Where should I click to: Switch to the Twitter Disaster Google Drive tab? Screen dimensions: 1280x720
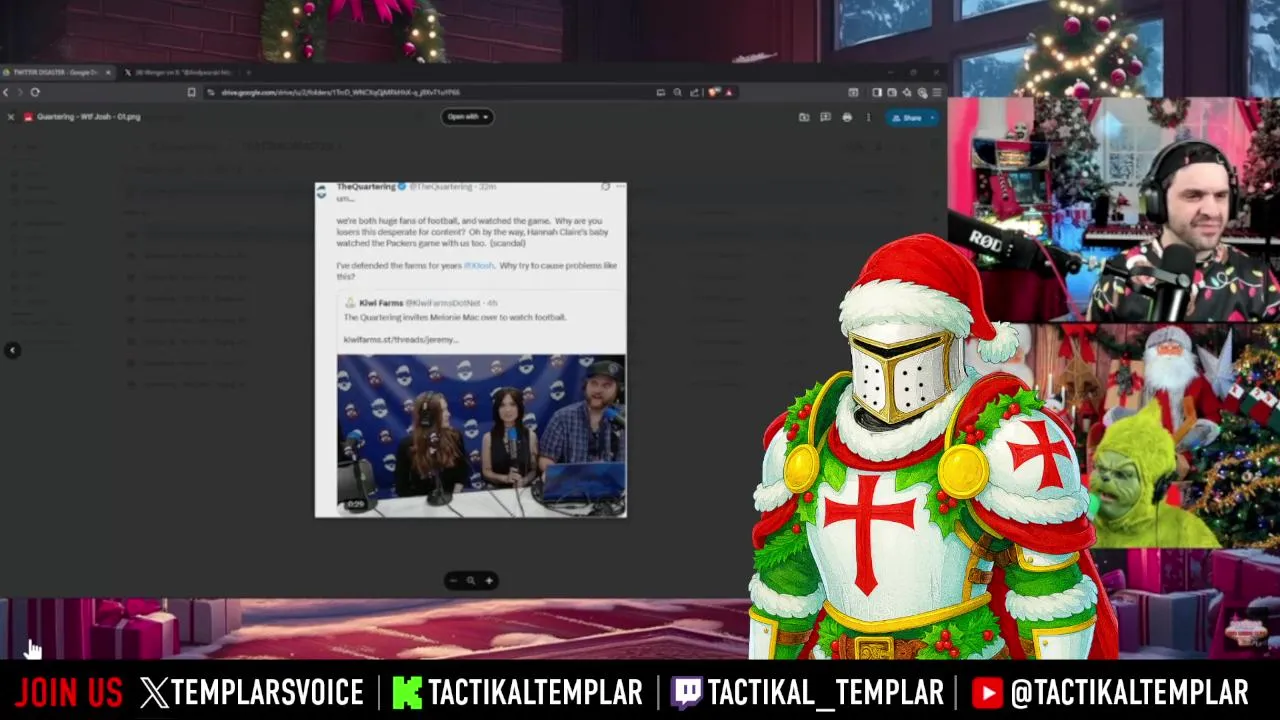click(x=58, y=72)
